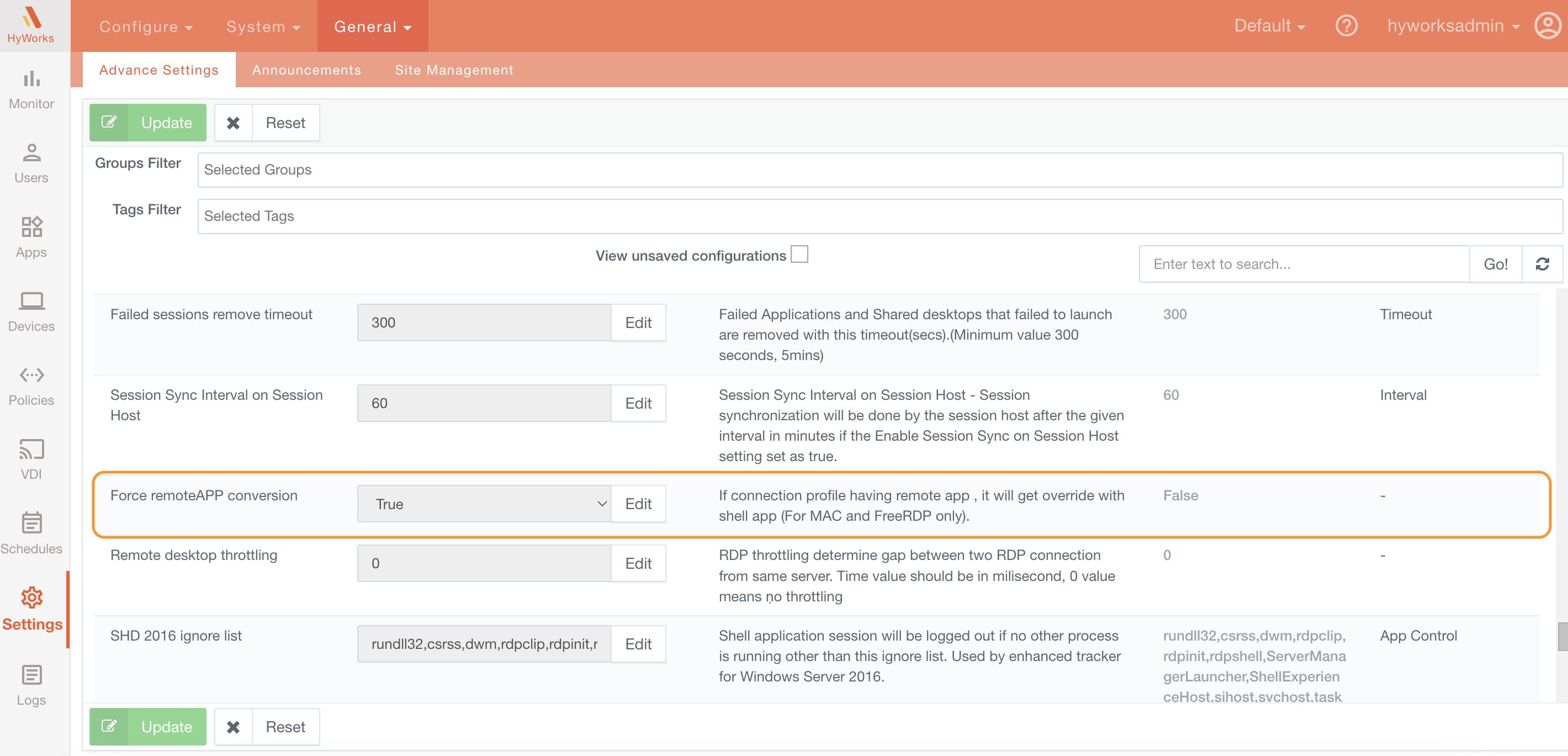Click the Selected Tags filter field

880,216
